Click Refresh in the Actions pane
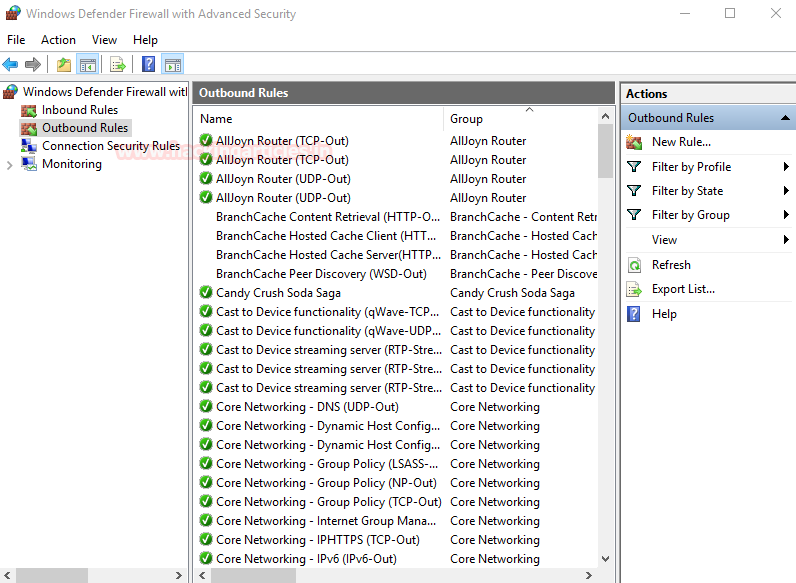Image resolution: width=796 pixels, height=583 pixels. [671, 265]
